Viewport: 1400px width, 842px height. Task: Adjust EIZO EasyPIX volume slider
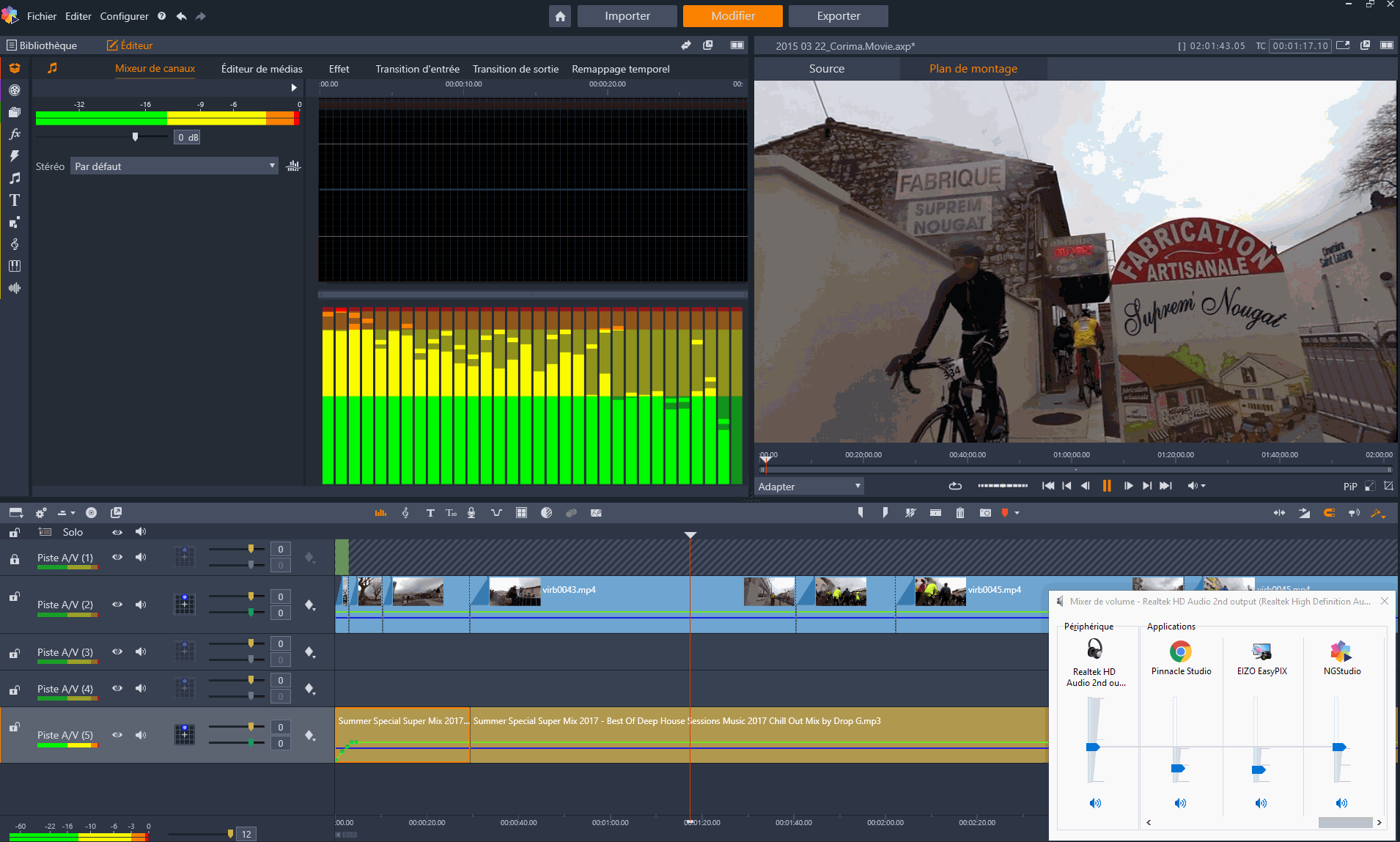tap(1259, 769)
